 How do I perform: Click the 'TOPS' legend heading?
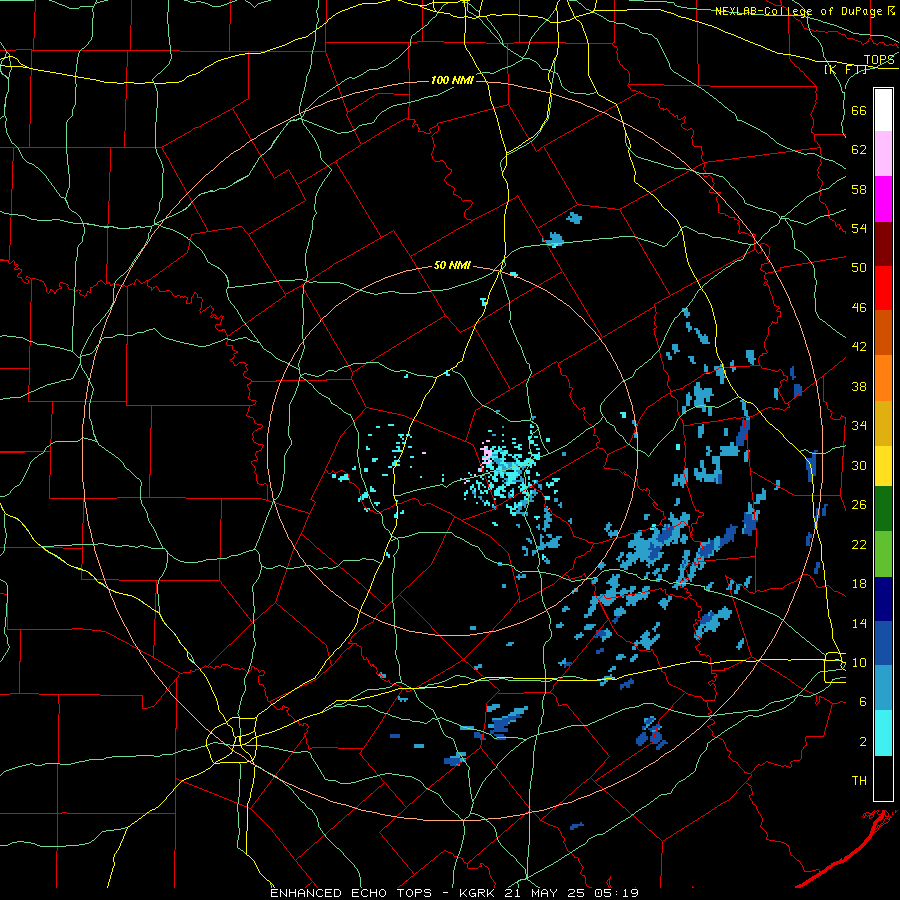point(879,60)
